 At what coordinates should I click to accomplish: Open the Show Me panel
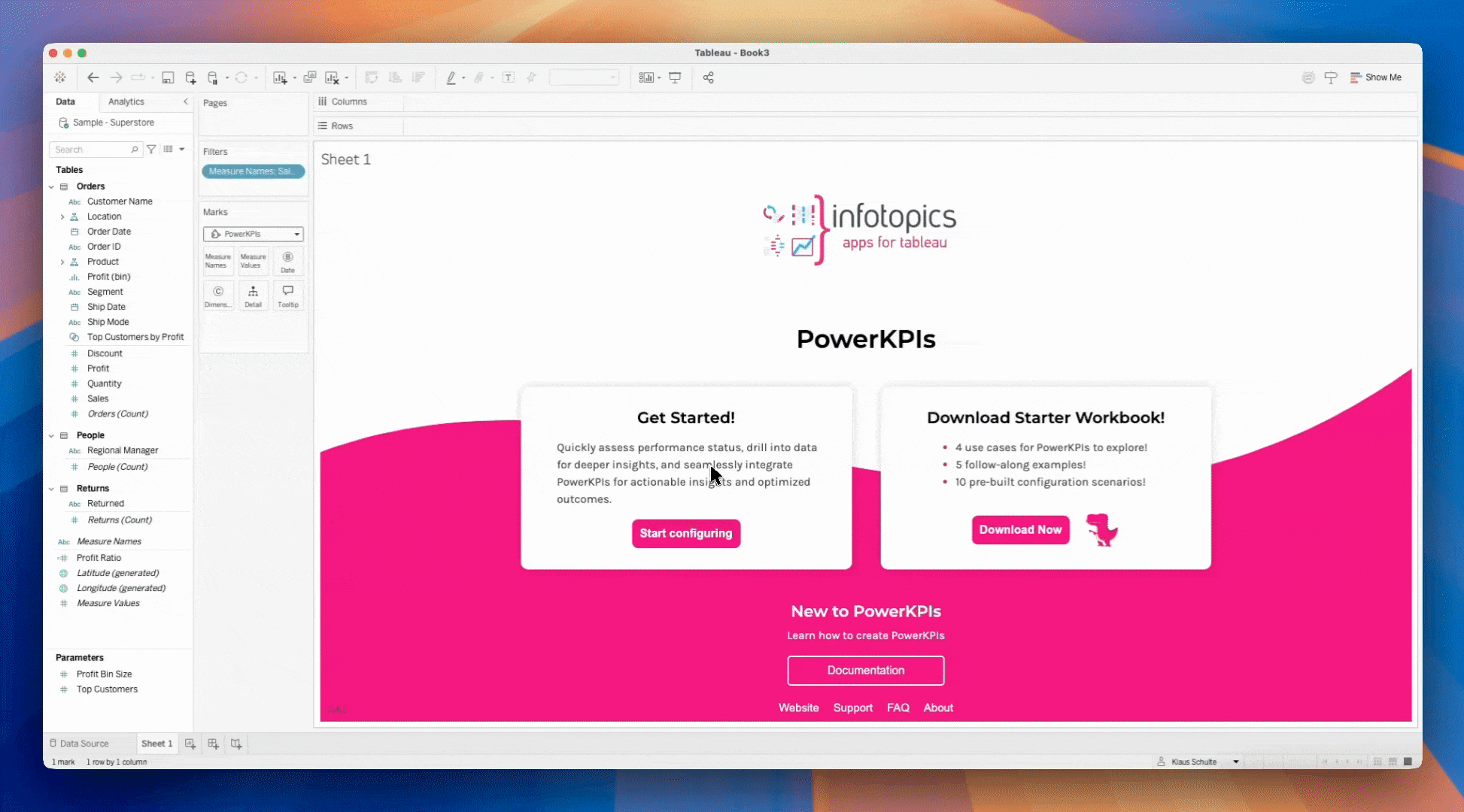[x=1376, y=77]
